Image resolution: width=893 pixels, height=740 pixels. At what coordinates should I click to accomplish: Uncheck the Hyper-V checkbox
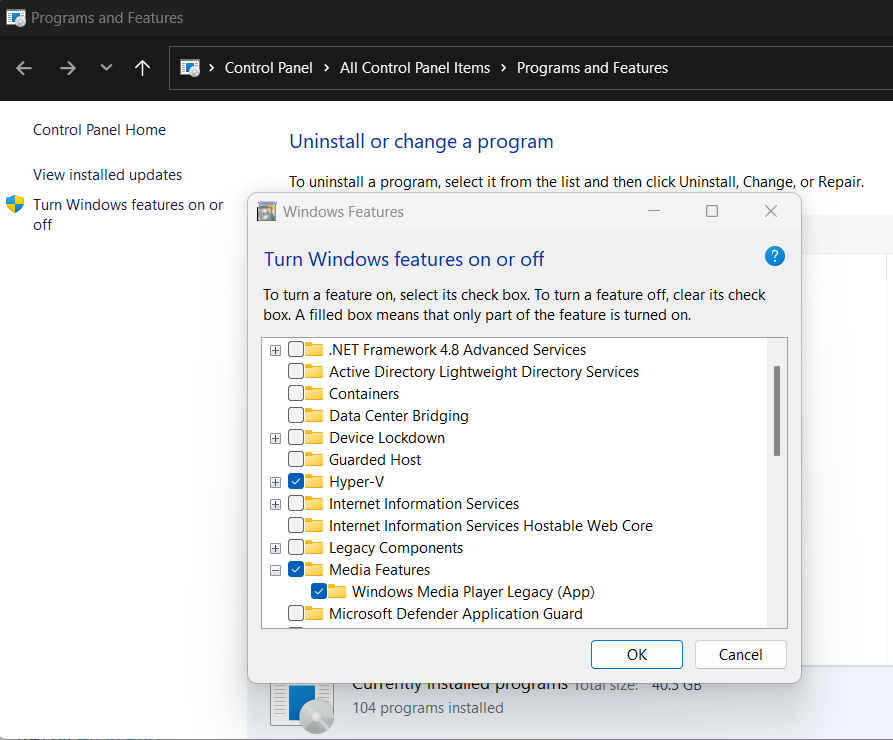click(296, 481)
